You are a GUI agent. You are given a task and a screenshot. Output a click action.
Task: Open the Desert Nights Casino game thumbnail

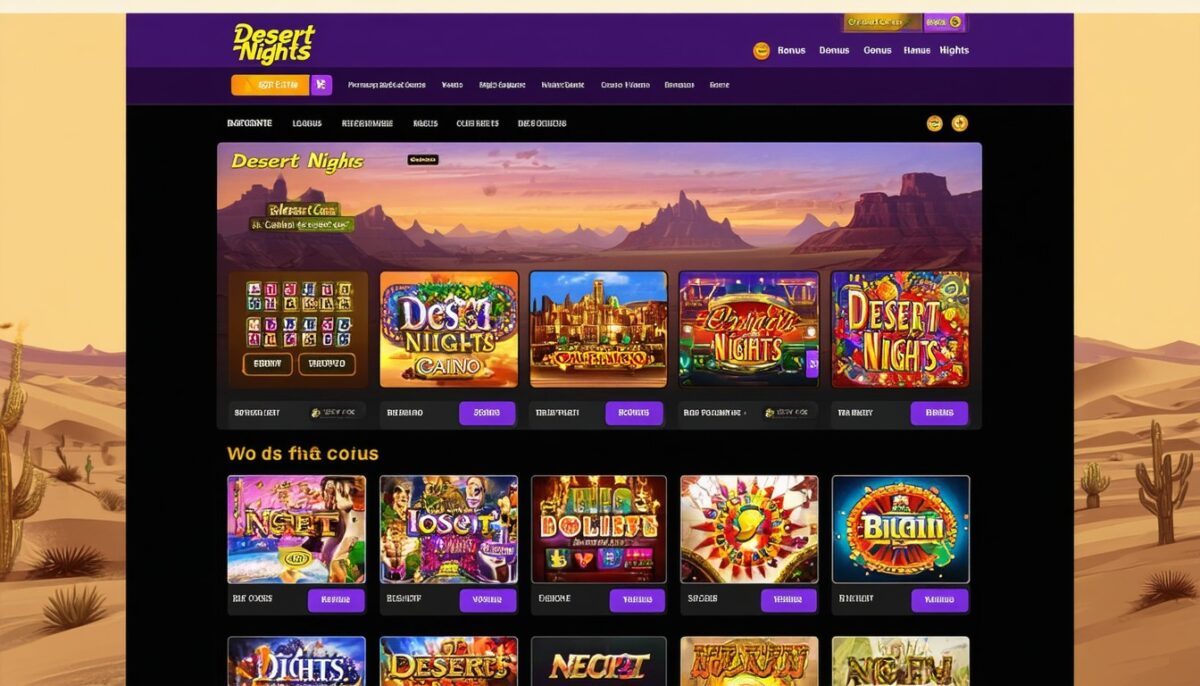[449, 329]
